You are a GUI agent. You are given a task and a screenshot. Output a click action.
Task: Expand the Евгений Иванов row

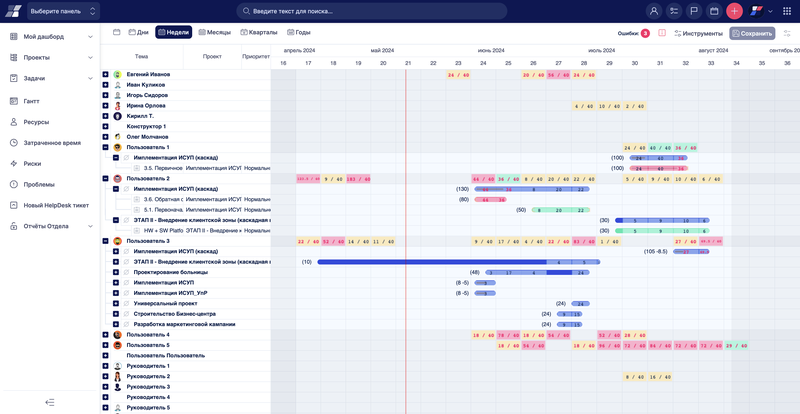click(105, 75)
